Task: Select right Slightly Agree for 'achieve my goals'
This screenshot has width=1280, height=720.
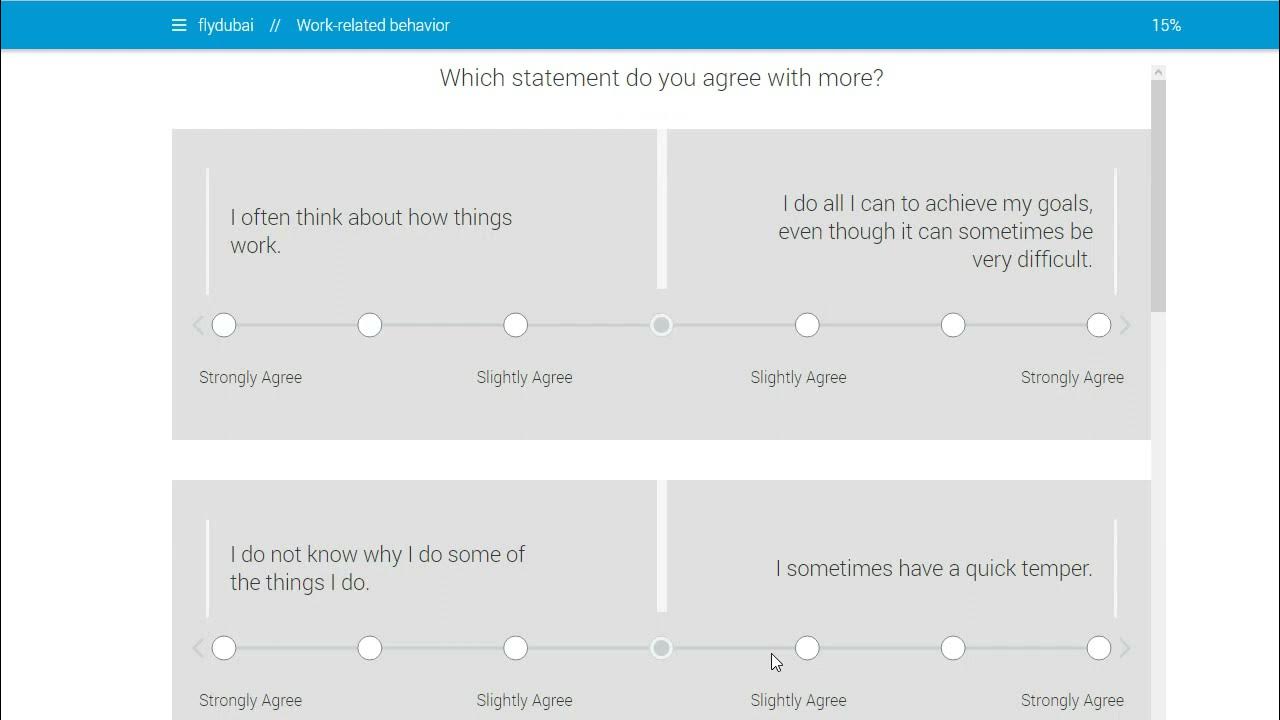Action: click(x=807, y=325)
